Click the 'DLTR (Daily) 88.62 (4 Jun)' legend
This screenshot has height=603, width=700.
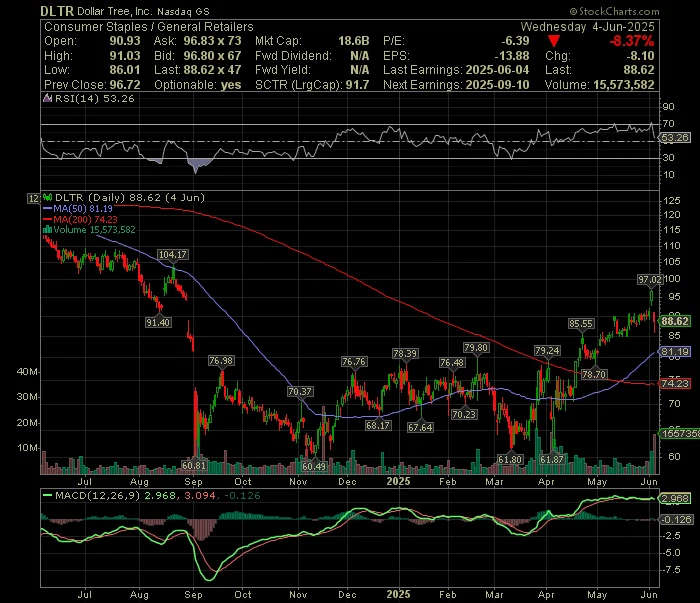tap(129, 197)
